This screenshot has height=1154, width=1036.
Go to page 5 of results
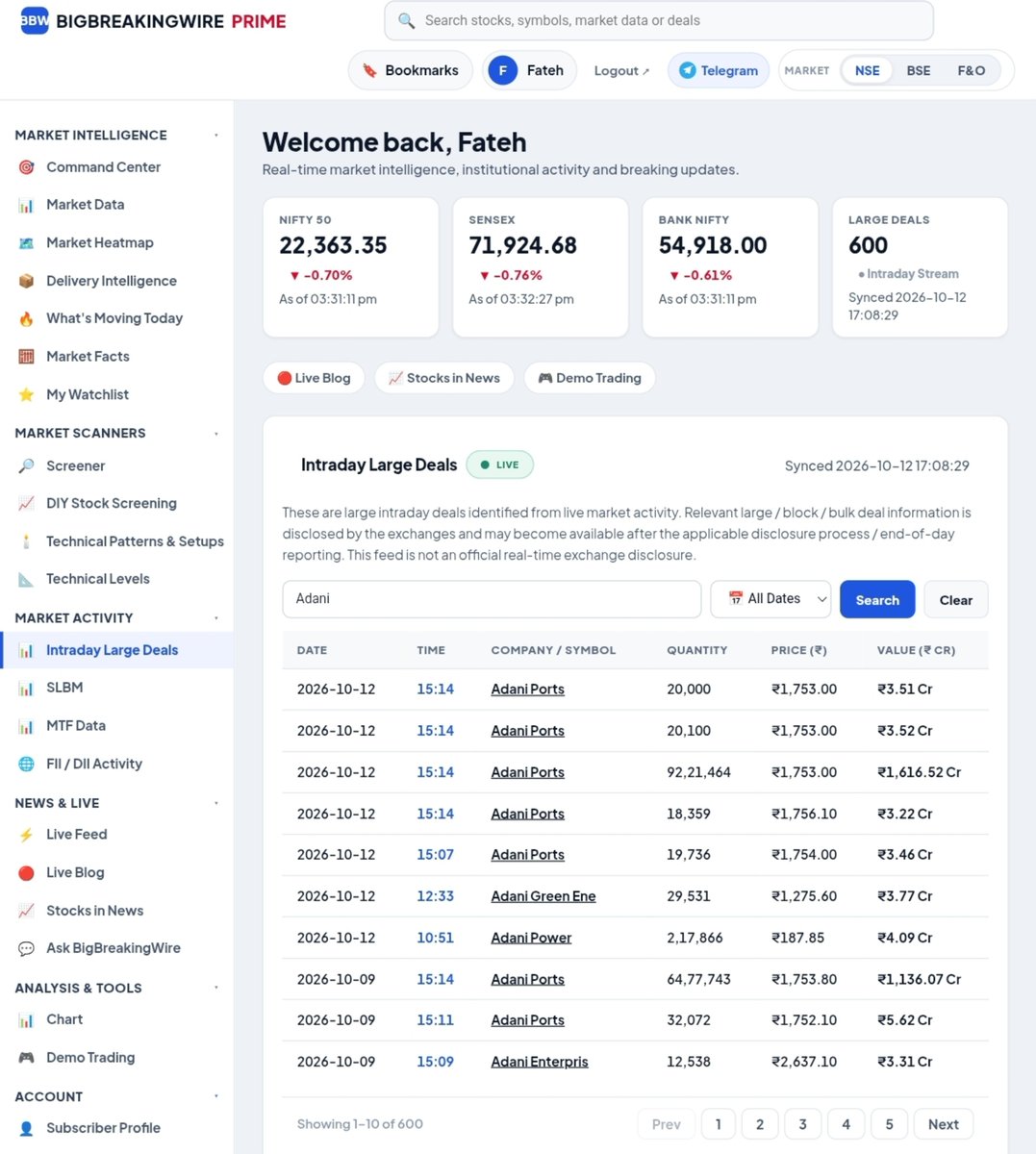pyautogui.click(x=889, y=1124)
